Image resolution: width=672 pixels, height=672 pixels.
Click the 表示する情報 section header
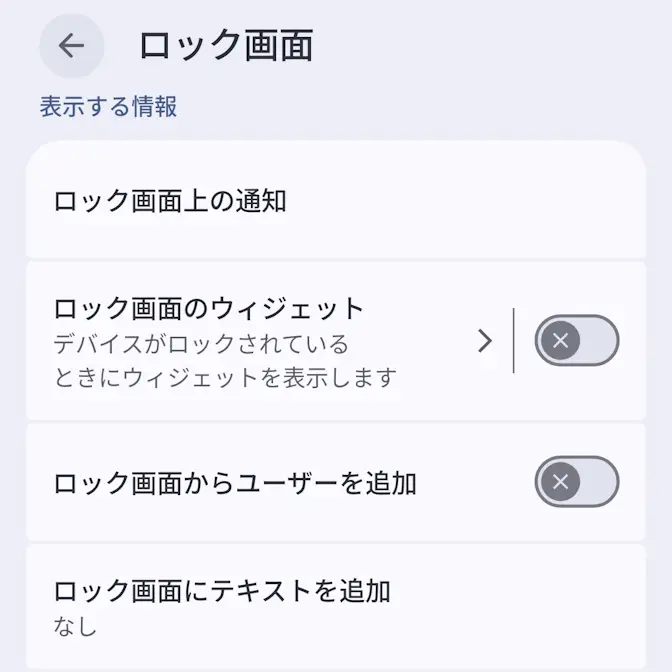point(109,107)
